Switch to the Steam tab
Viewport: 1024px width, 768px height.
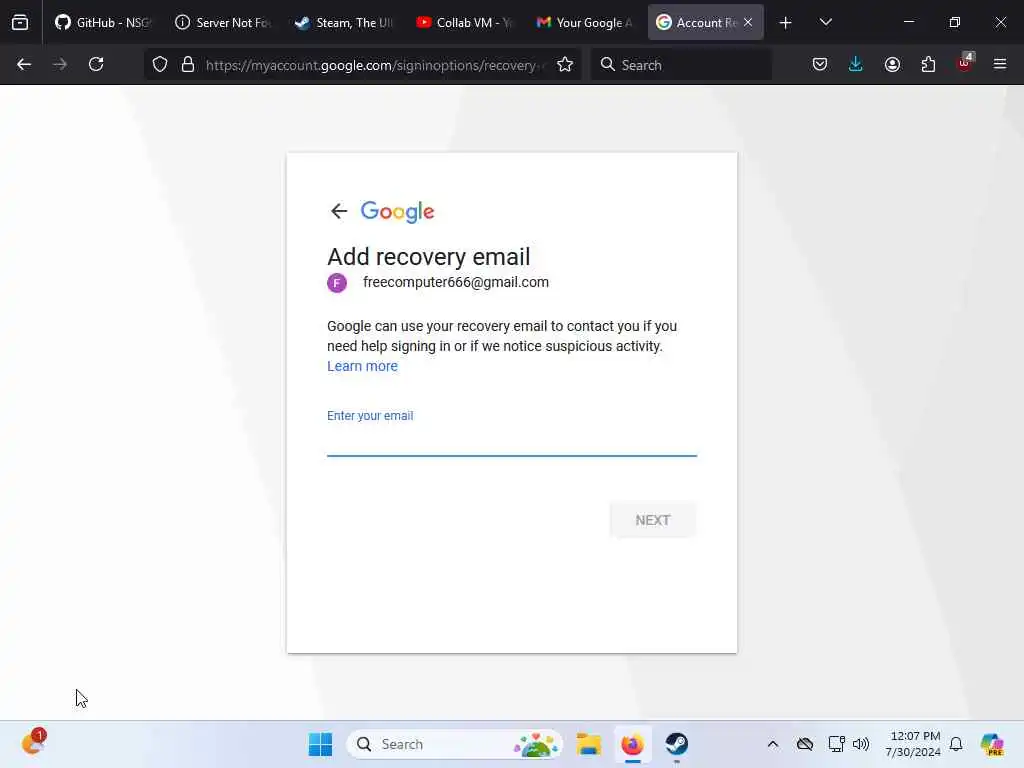343,22
